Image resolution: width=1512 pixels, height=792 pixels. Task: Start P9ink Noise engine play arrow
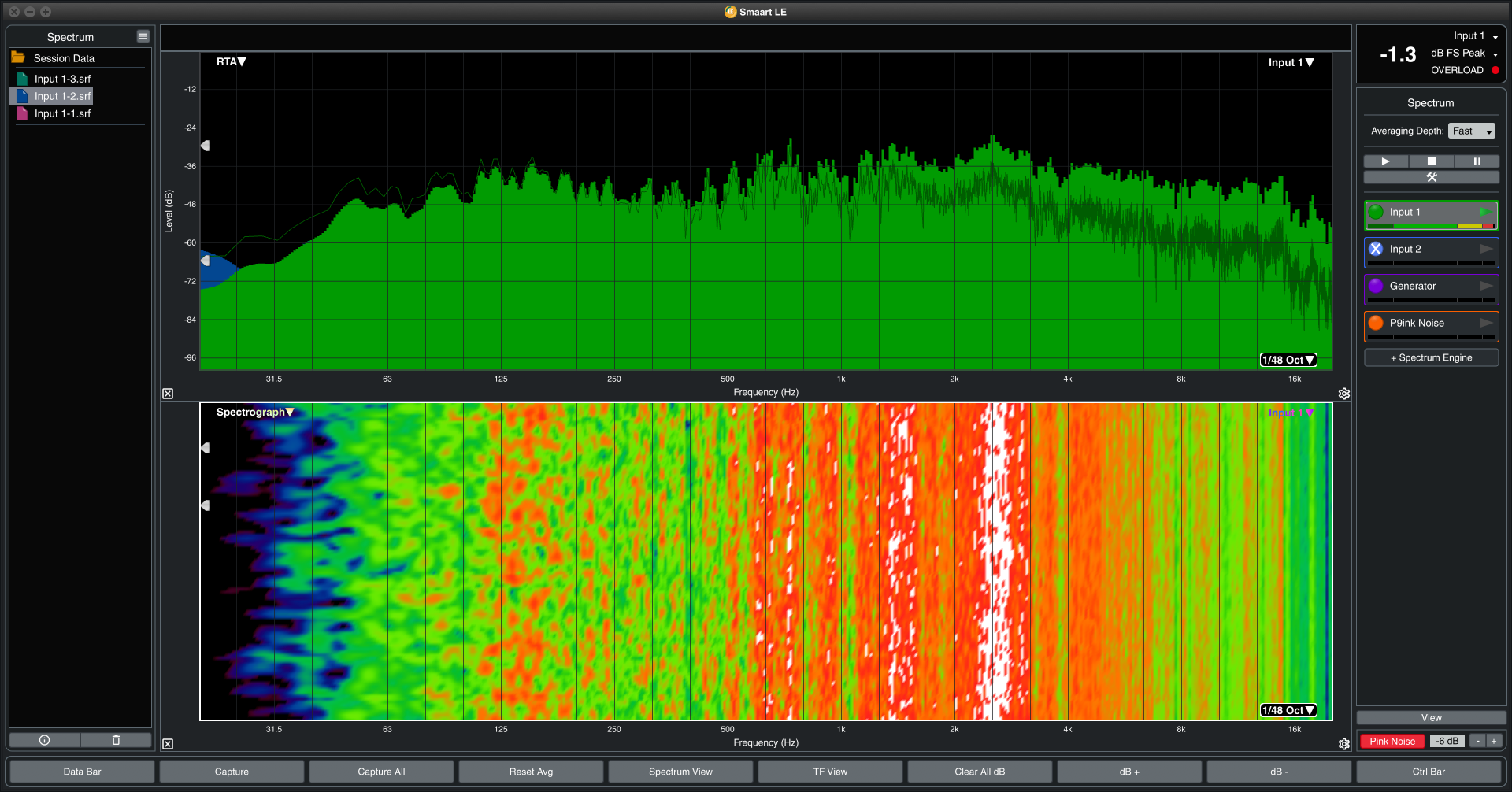[1486, 323]
